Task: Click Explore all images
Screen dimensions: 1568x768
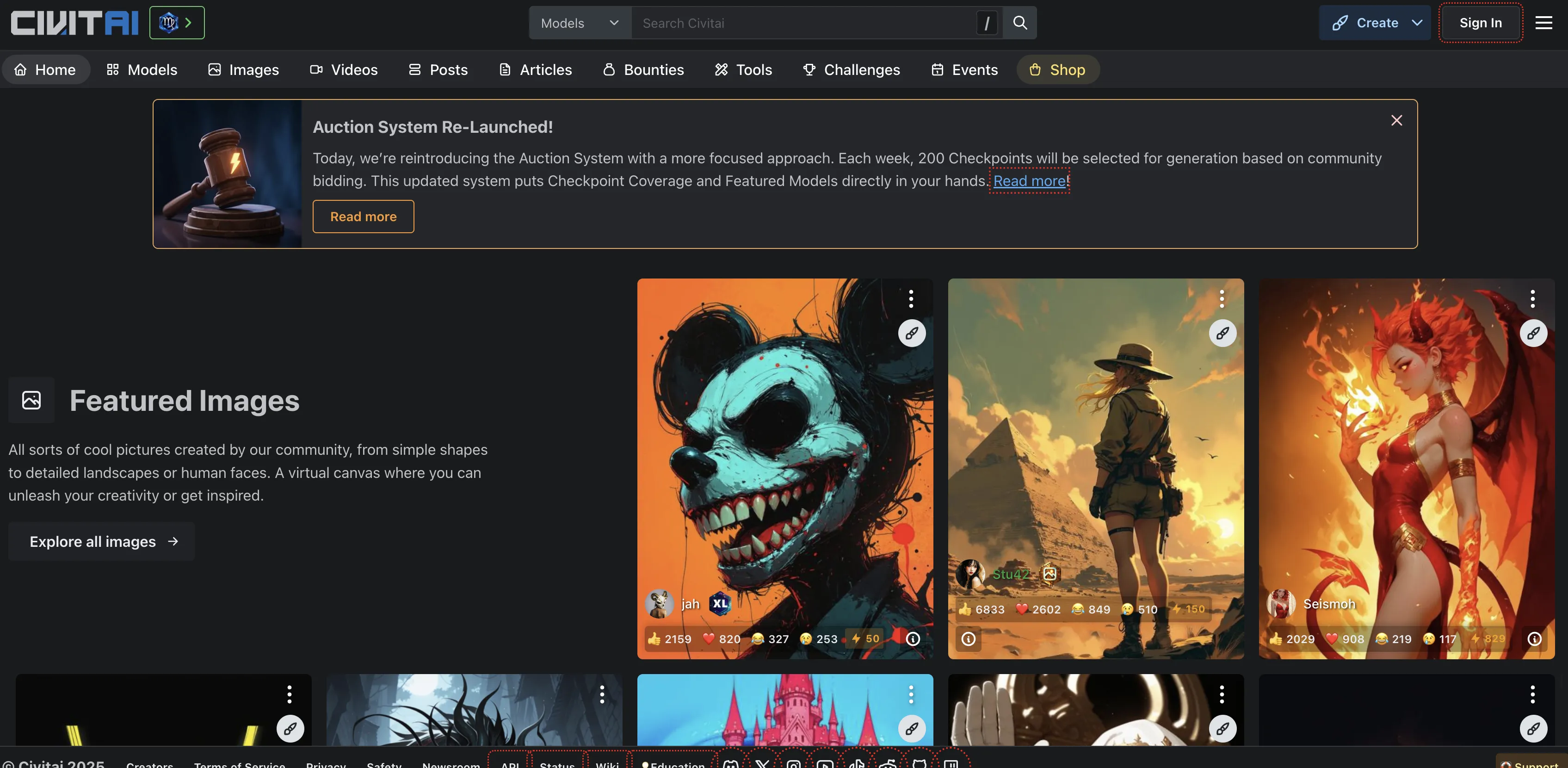Action: [x=102, y=541]
